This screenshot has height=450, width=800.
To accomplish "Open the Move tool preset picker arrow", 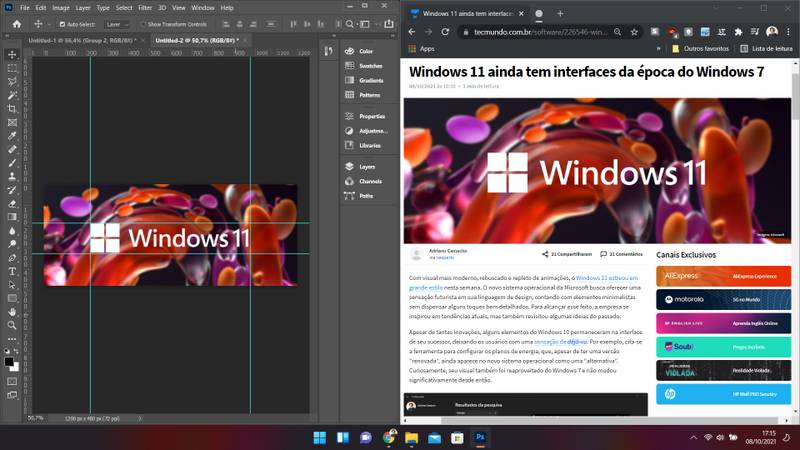I will coord(49,24).
